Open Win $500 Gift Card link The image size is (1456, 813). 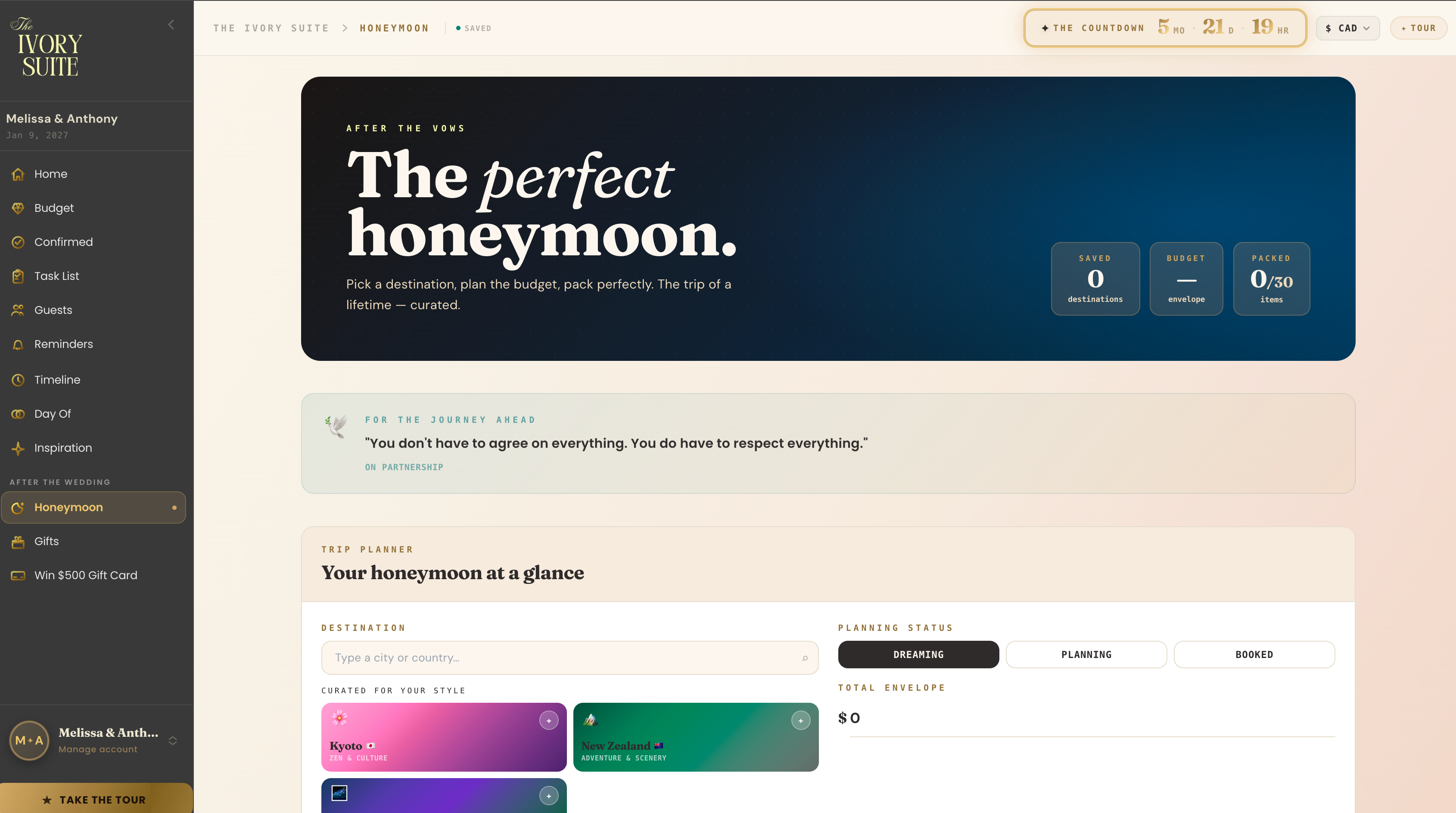point(93,575)
